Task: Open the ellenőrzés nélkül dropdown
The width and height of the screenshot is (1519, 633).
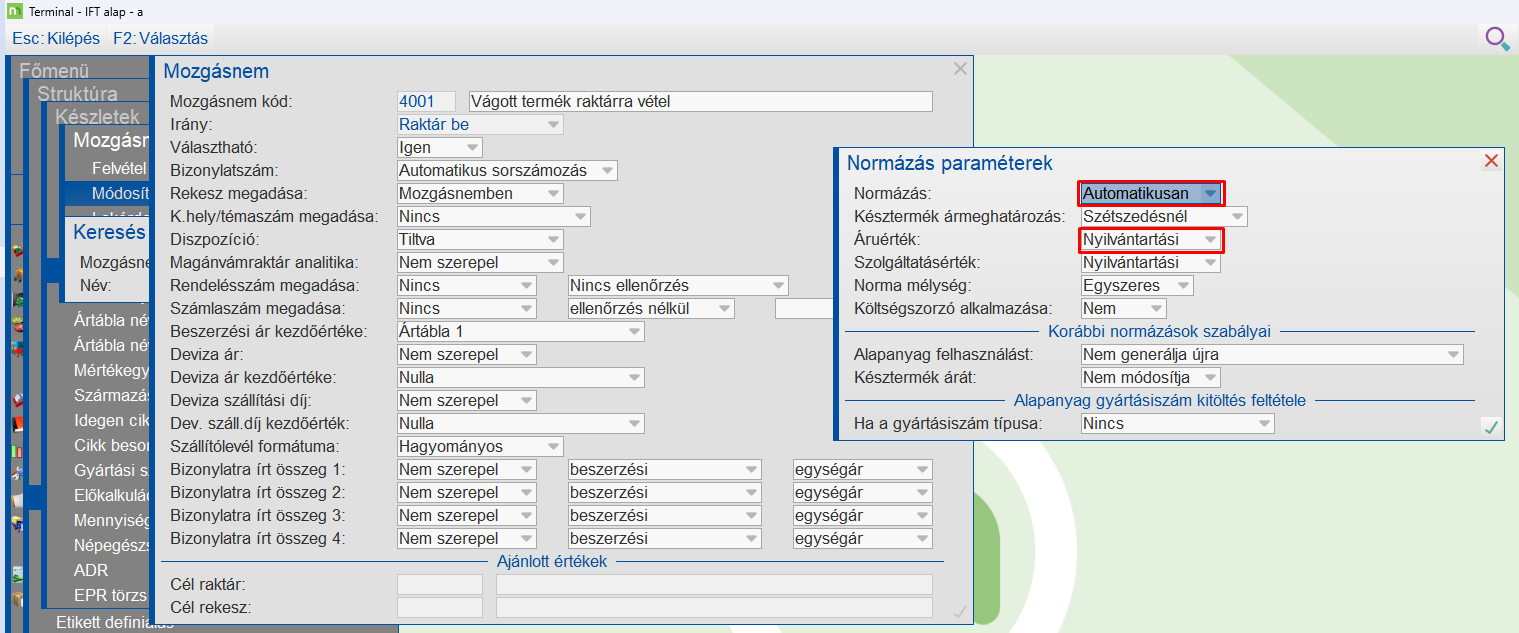Action: [651, 308]
